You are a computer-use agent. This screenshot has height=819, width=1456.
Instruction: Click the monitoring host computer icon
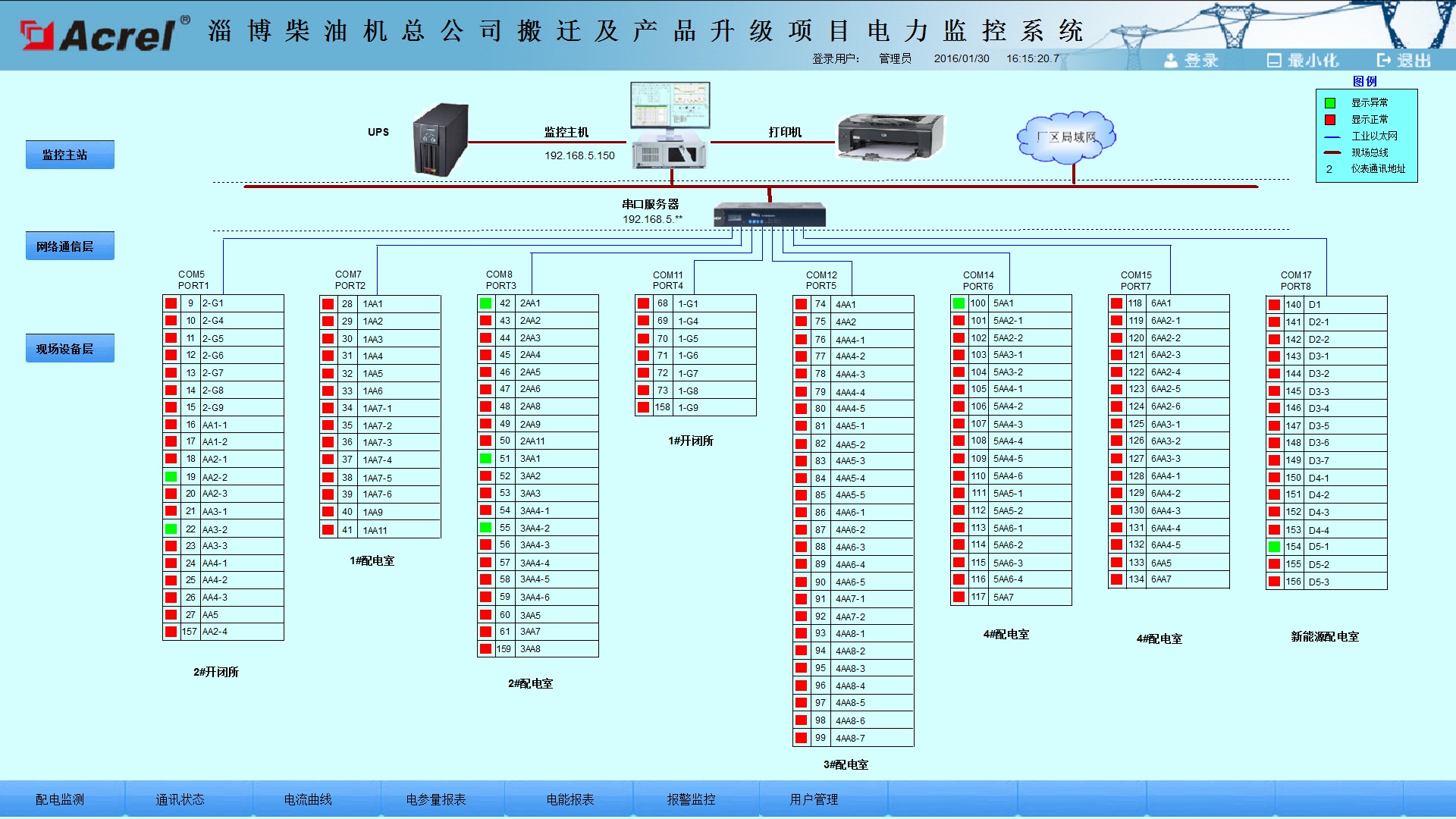click(x=670, y=125)
